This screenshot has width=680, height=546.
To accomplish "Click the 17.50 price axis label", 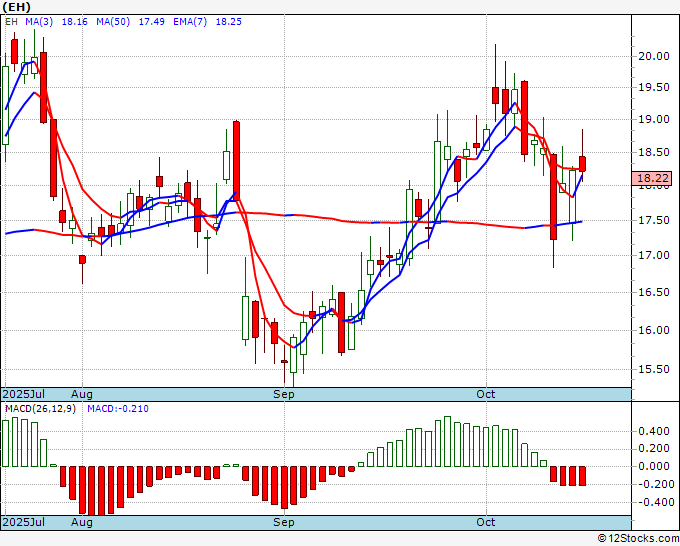I will coord(654,220).
